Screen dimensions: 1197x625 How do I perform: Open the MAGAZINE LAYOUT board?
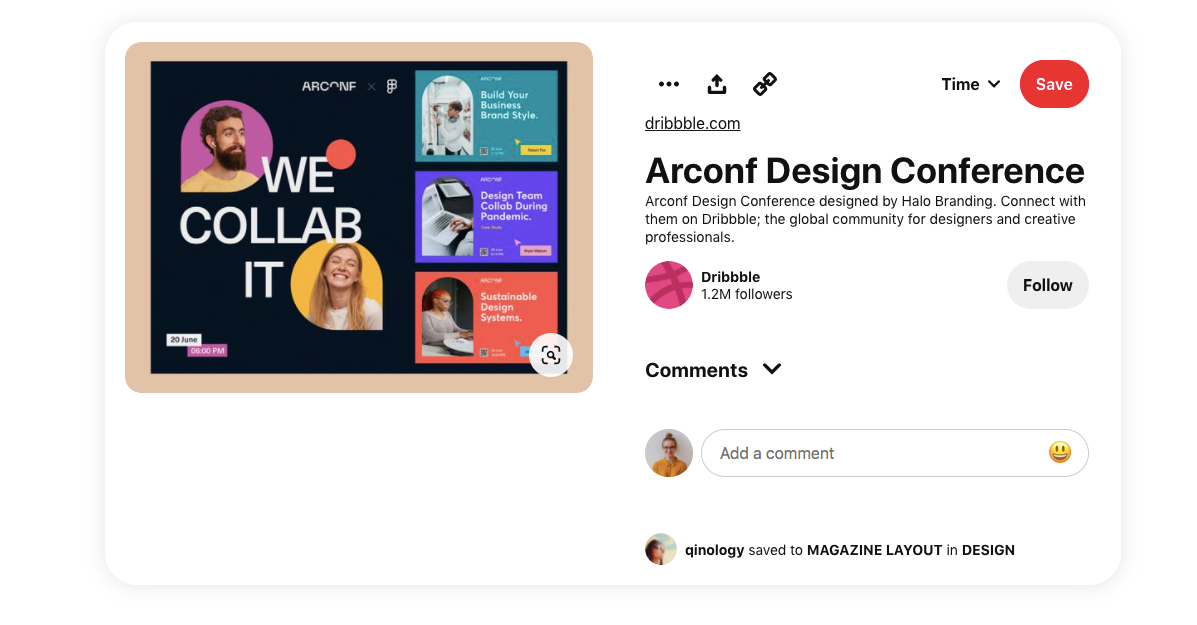(x=874, y=549)
